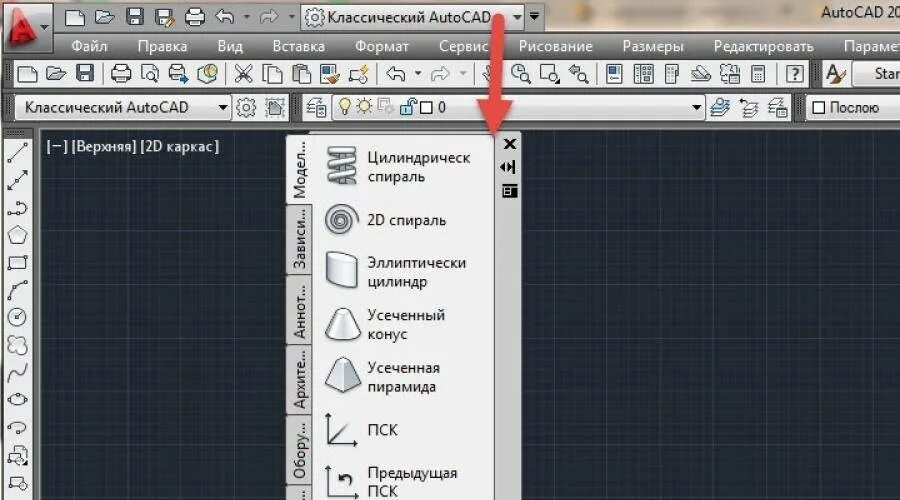Open the [2D каркас] visual style menu
Viewport: 900px width, 500px height.
(180, 147)
